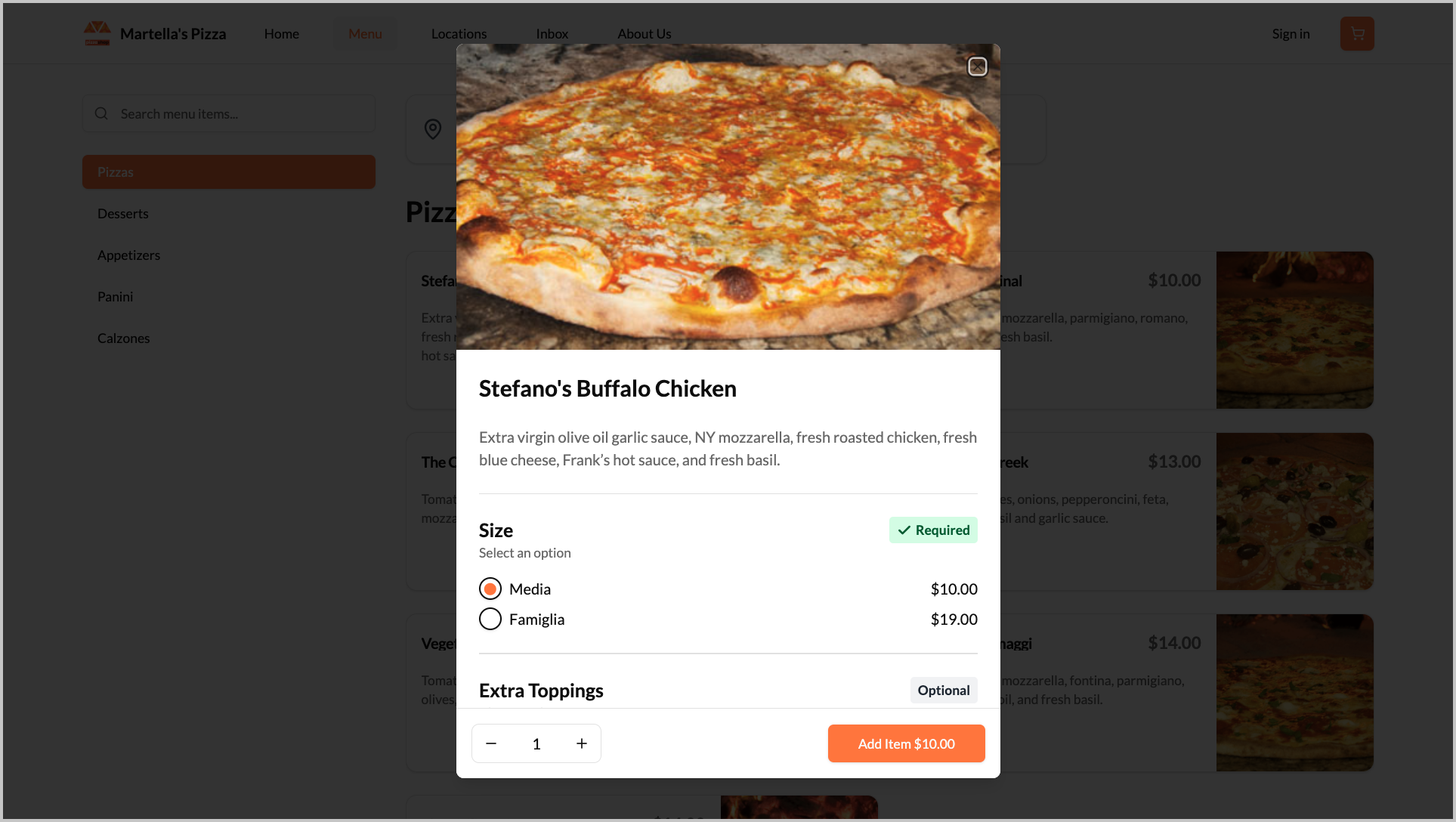1456x822 pixels.
Task: Select the Appetizers category
Action: coord(128,255)
